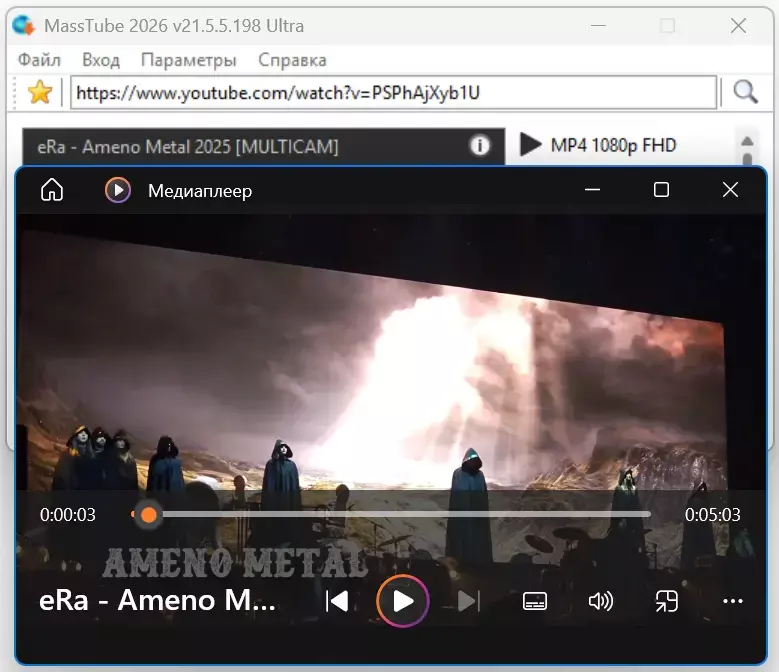Click the eRa - Ameno M... title text
This screenshot has width=779, height=672.
157,600
